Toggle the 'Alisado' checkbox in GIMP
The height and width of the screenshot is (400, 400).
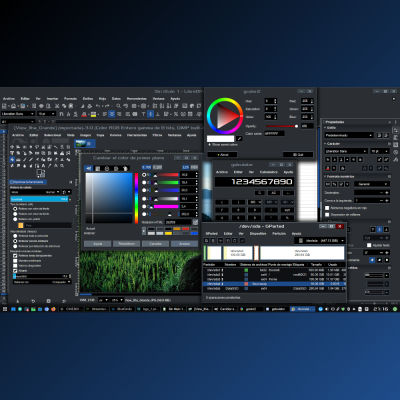[15, 271]
